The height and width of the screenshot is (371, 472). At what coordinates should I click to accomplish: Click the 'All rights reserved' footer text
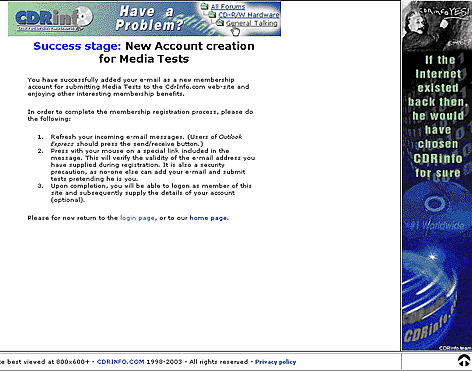click(x=218, y=362)
